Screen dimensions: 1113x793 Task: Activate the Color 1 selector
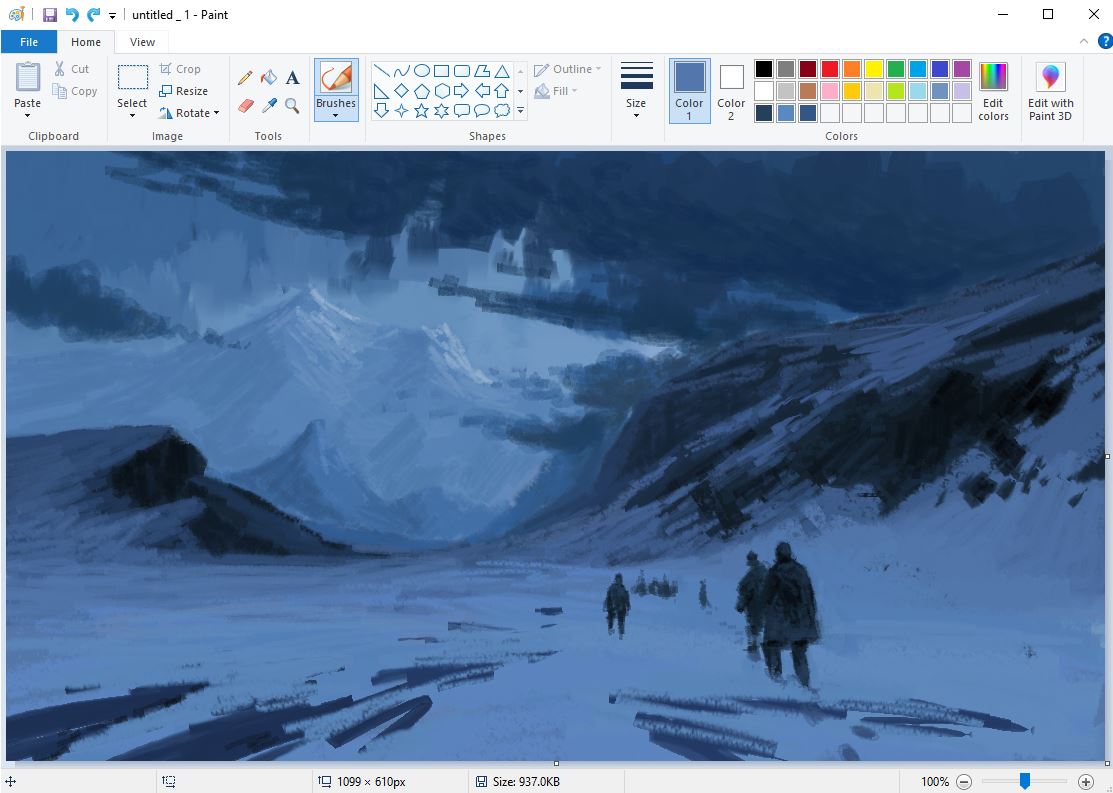pos(689,91)
